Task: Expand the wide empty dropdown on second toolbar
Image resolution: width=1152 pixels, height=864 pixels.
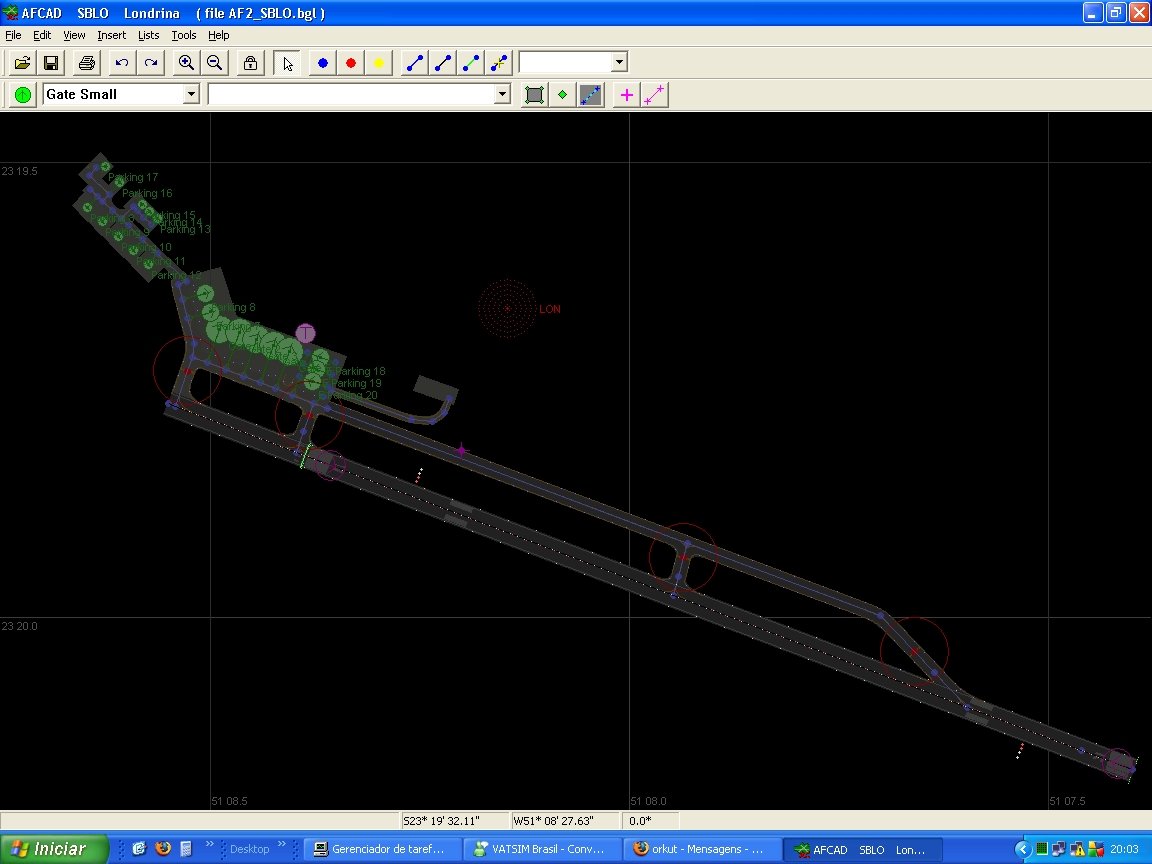Action: point(503,94)
